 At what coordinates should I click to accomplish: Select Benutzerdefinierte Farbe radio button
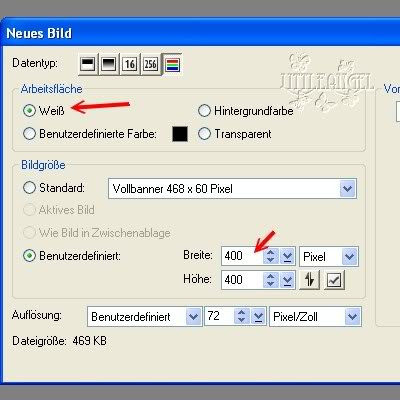[x=29, y=134]
